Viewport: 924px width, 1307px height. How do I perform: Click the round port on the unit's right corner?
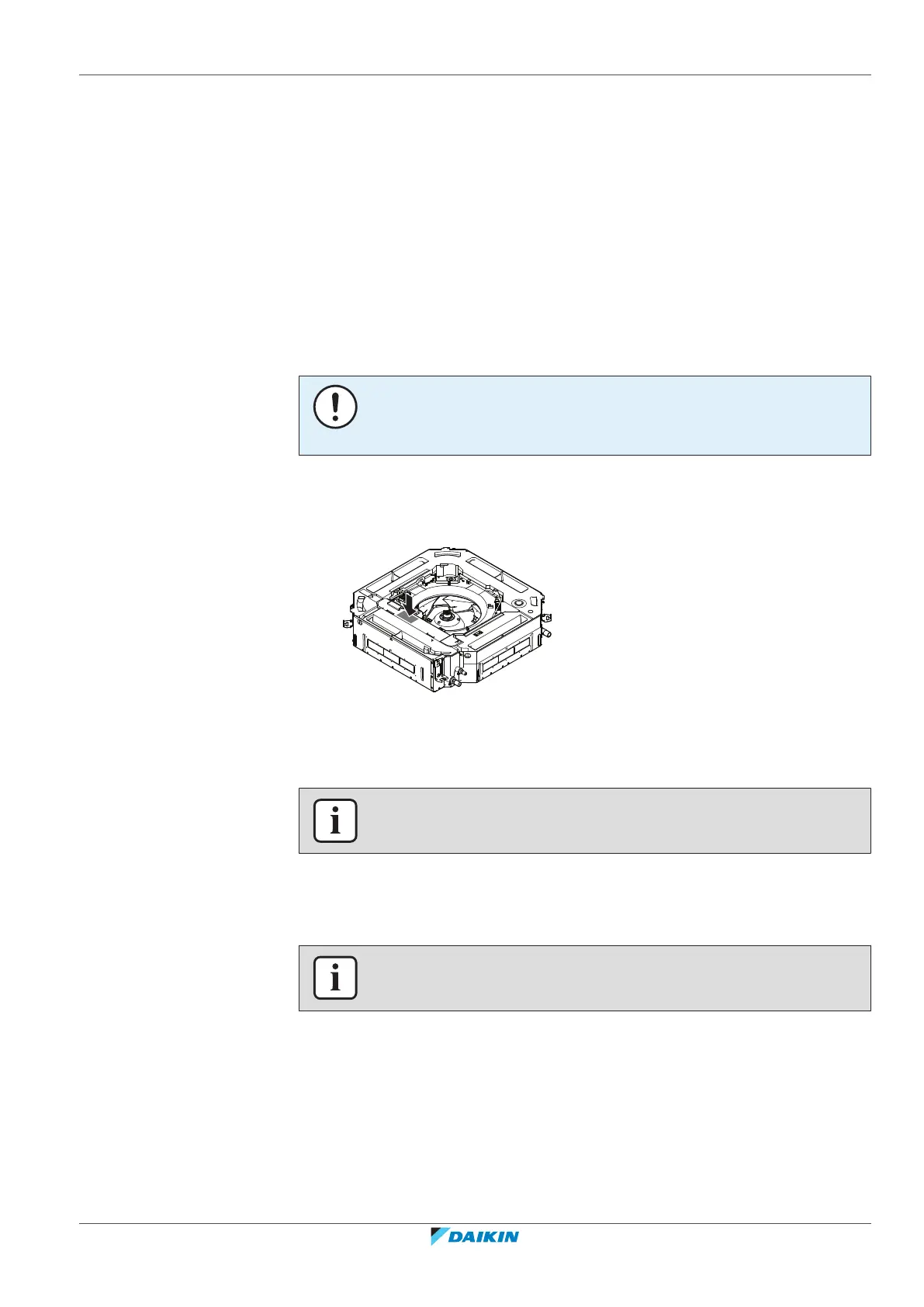[x=516, y=601]
